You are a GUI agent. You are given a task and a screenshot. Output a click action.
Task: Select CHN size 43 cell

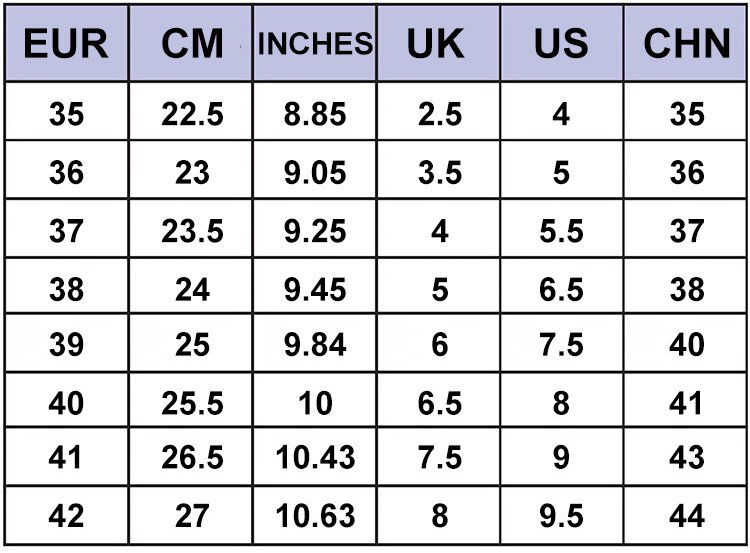point(687,458)
